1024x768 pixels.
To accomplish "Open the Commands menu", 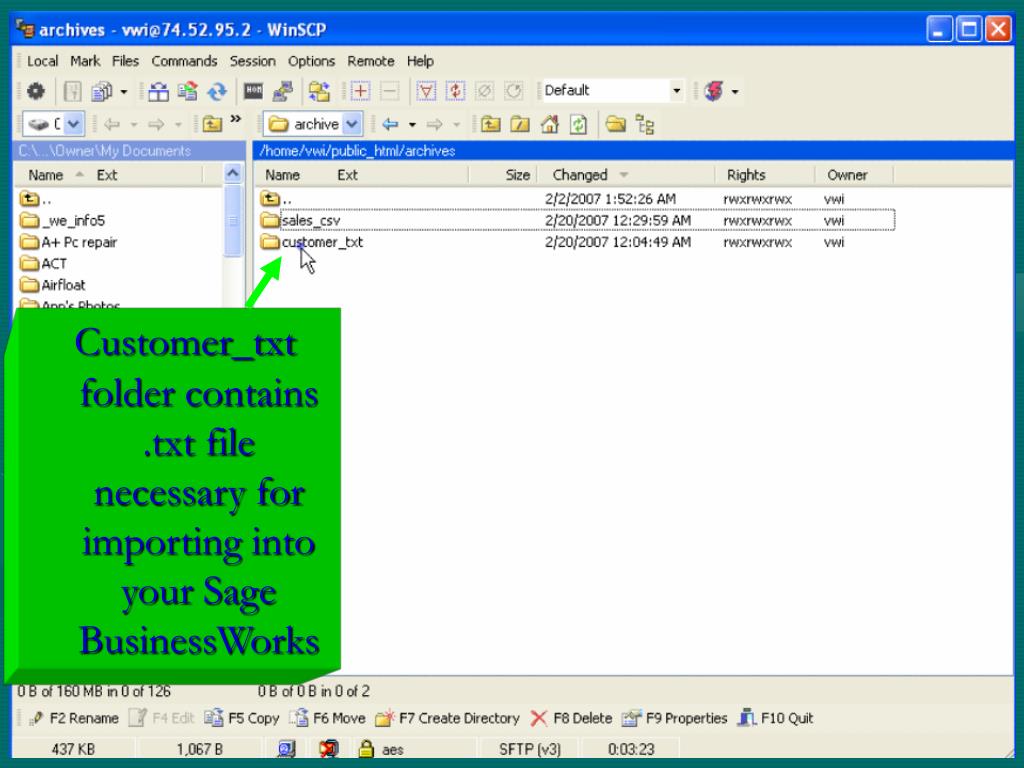I will [x=184, y=61].
